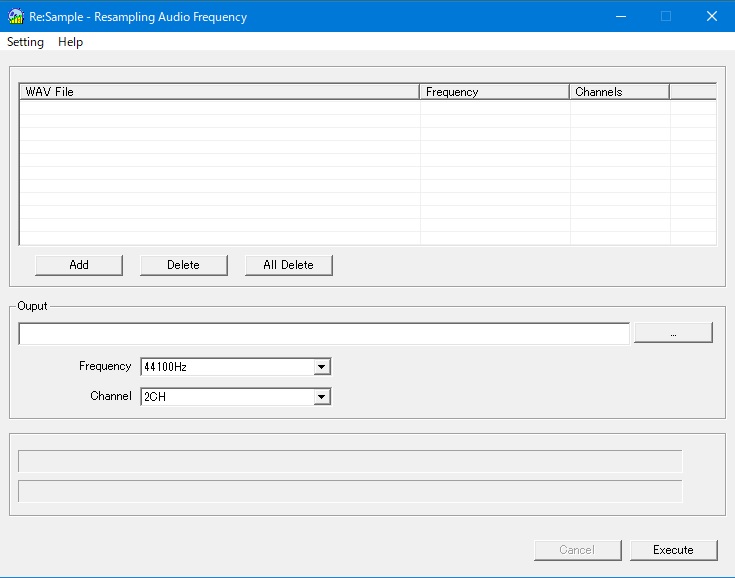Click the WAV File column header
This screenshot has height=578, width=735.
(219, 92)
